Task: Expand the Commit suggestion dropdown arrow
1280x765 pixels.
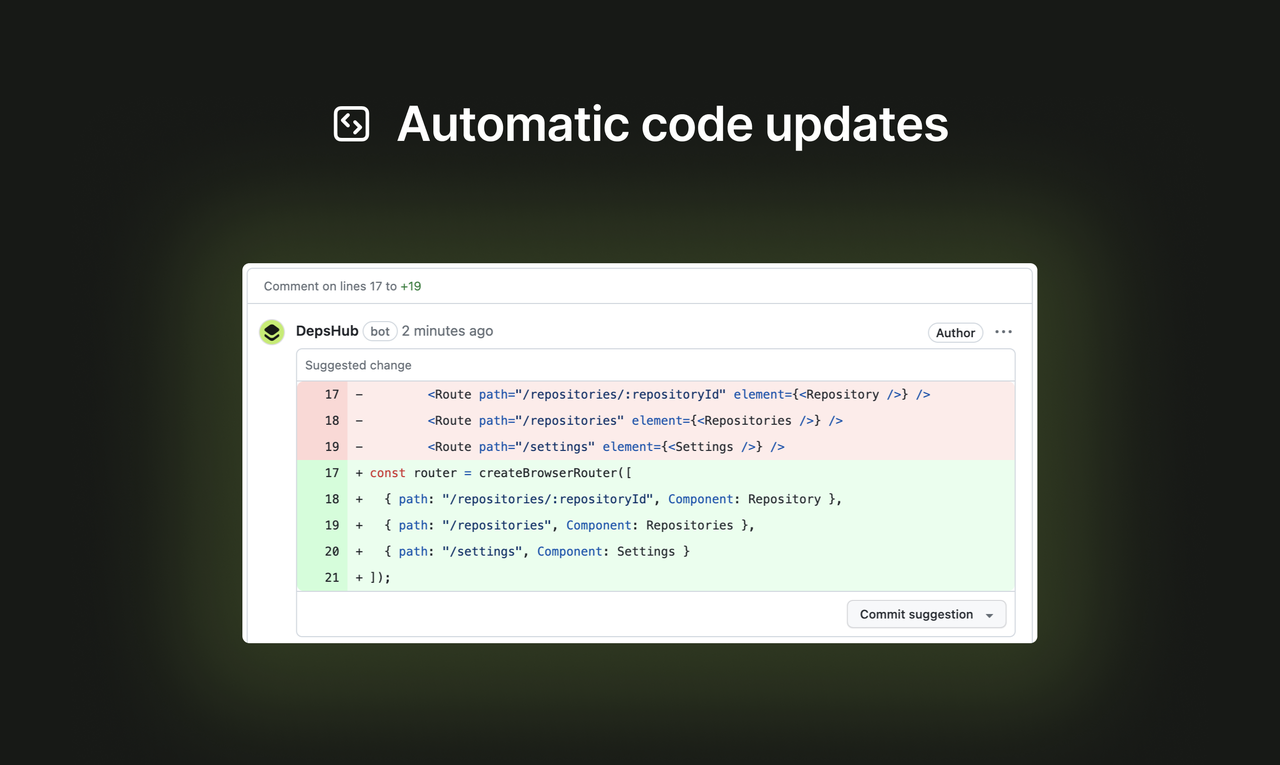Action: click(989, 615)
